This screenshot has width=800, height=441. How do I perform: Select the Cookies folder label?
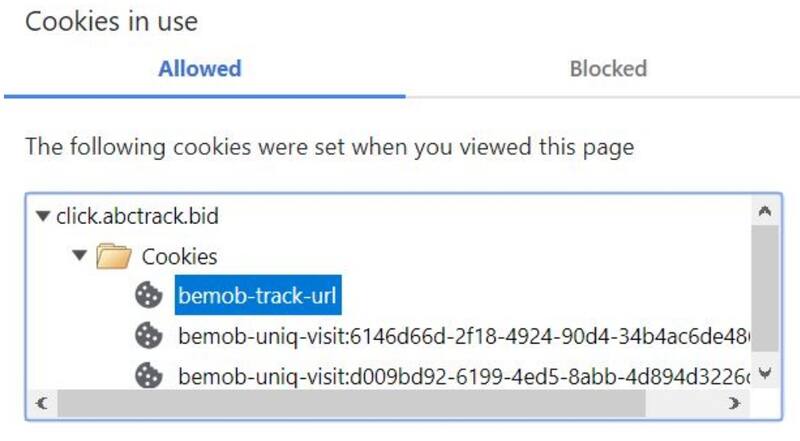tap(179, 256)
